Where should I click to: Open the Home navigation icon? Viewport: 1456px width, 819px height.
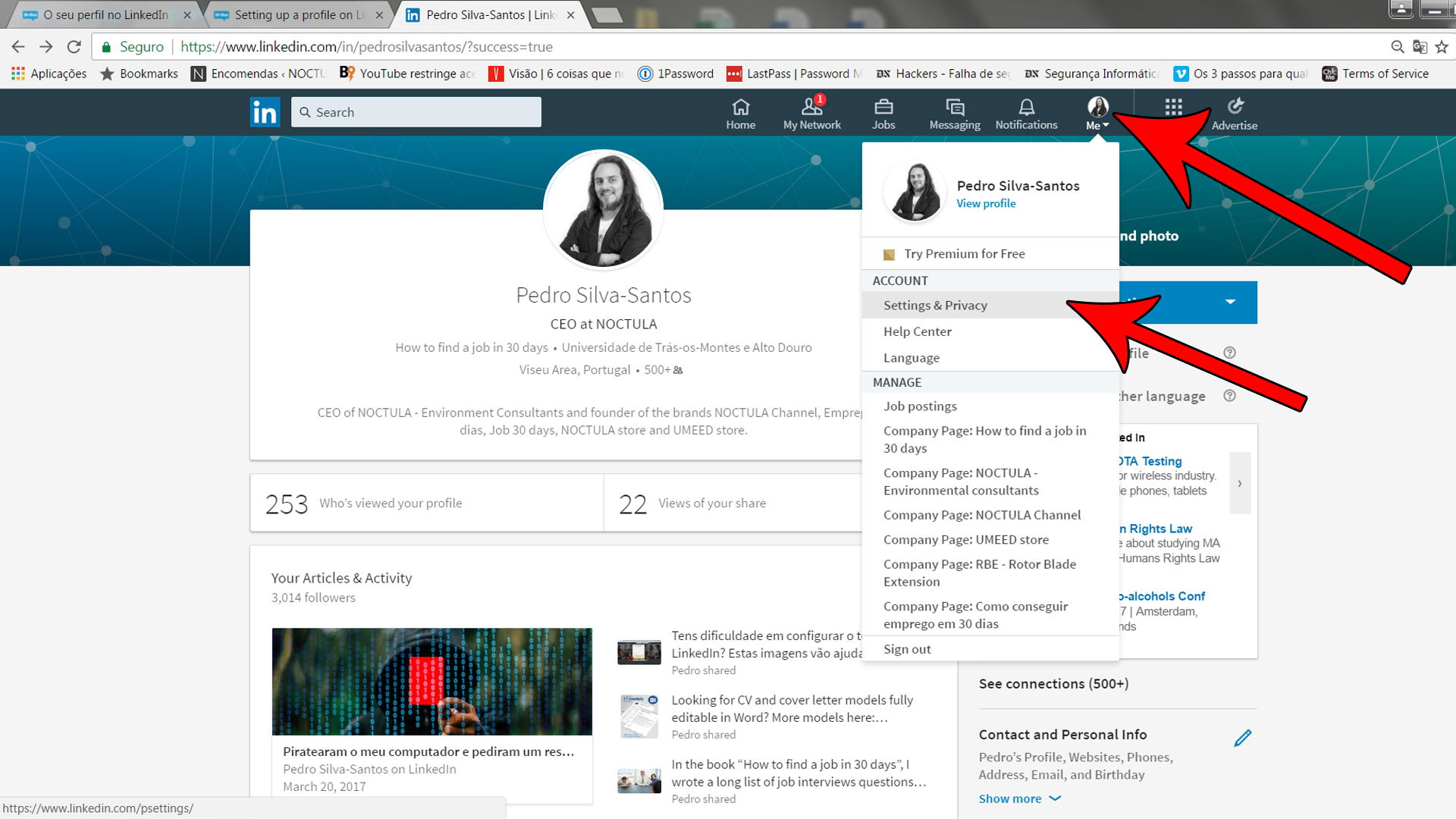pyautogui.click(x=740, y=114)
